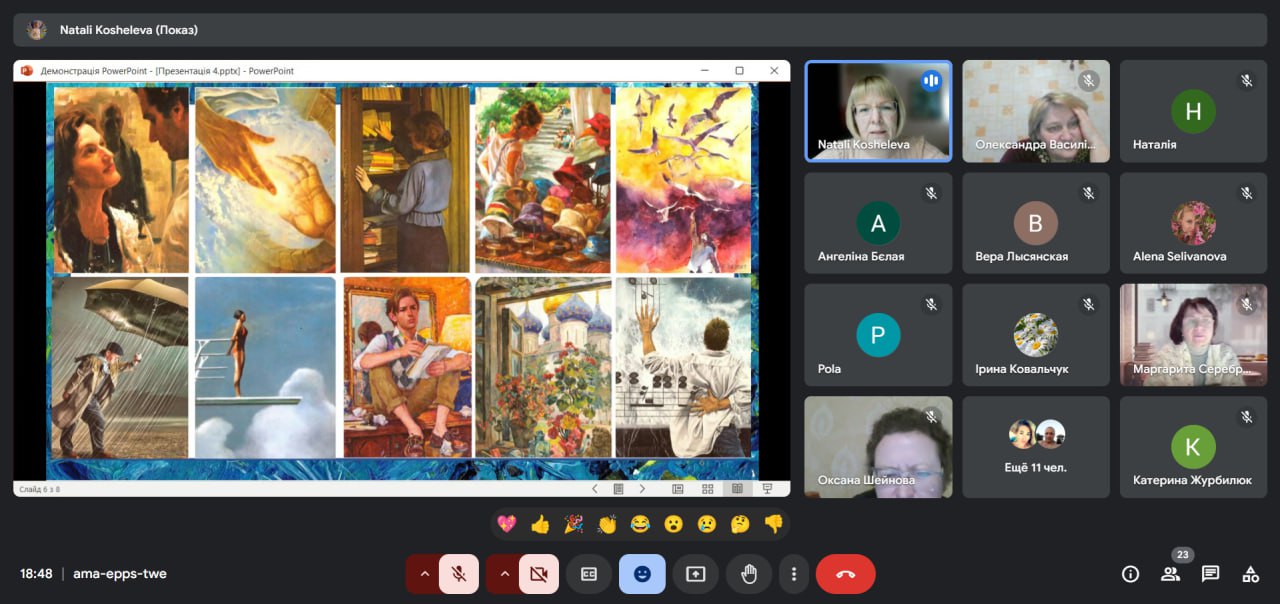Viewport: 1280px width, 604px height.
Task: Open the meeting details info icon
Action: (1130, 574)
